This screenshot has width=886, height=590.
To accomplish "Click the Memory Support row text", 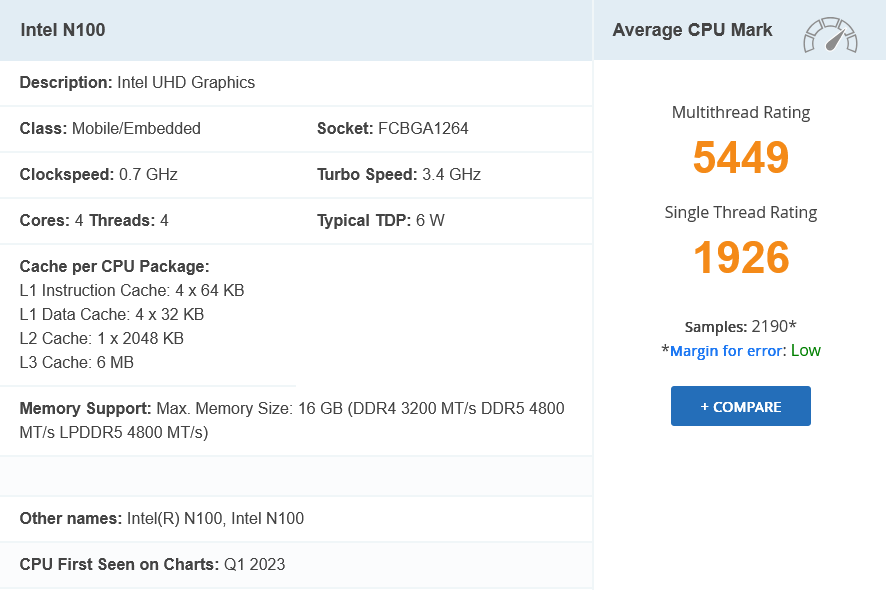I will click(292, 420).
